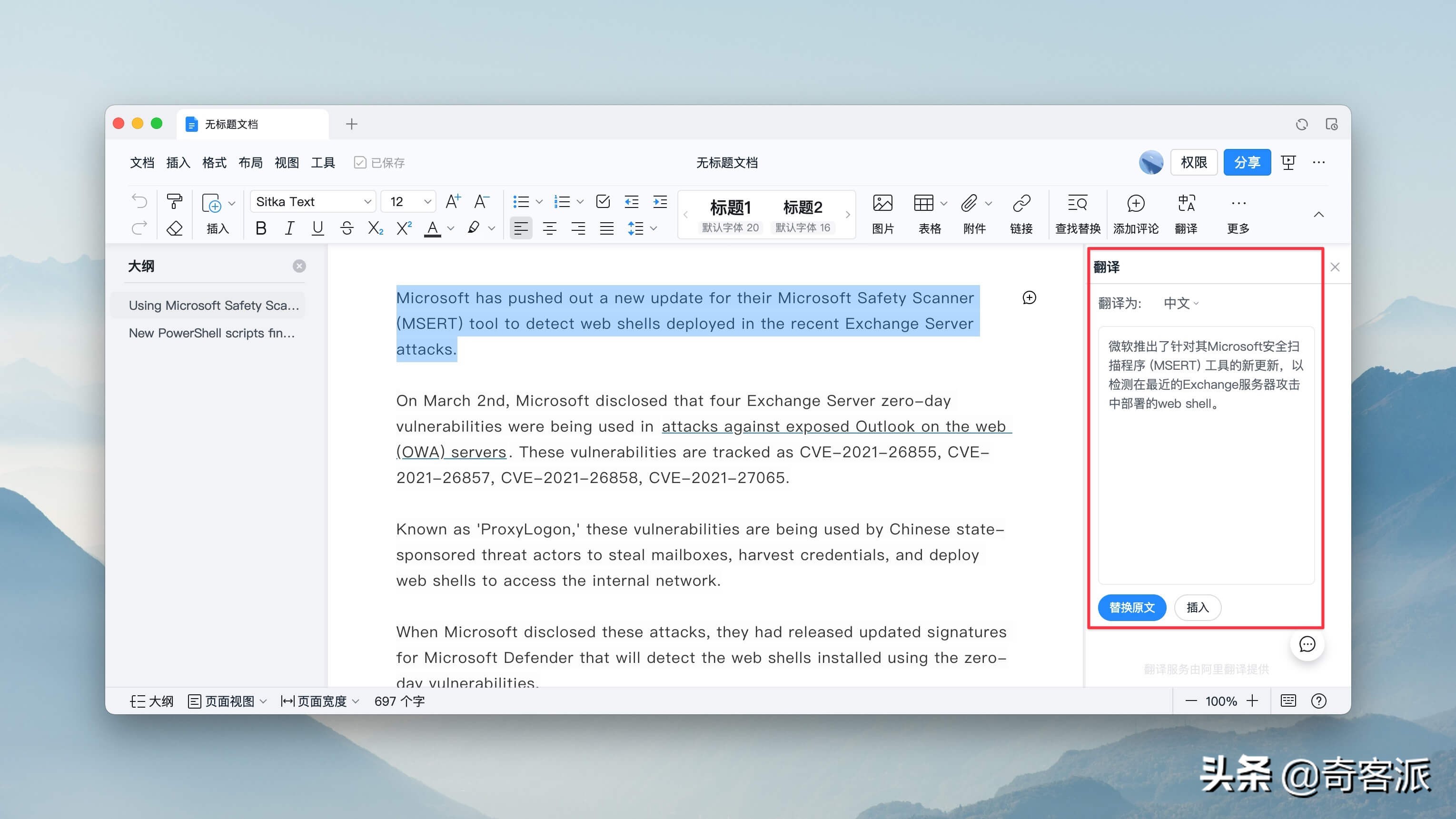Toggle the 大纲 outline button in status bar

[151, 701]
